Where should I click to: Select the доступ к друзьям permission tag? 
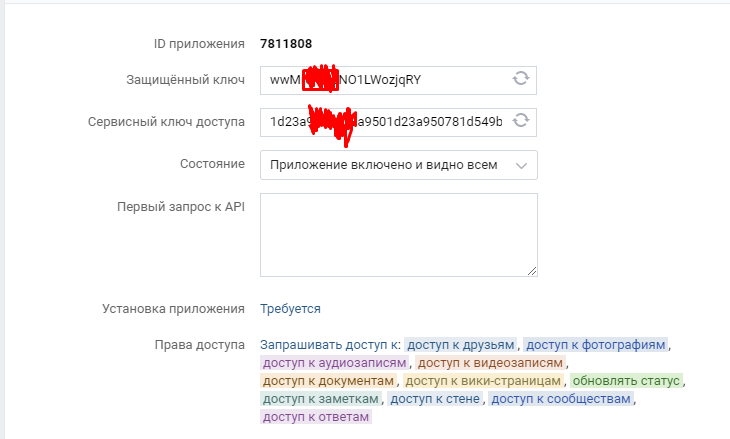click(x=461, y=345)
